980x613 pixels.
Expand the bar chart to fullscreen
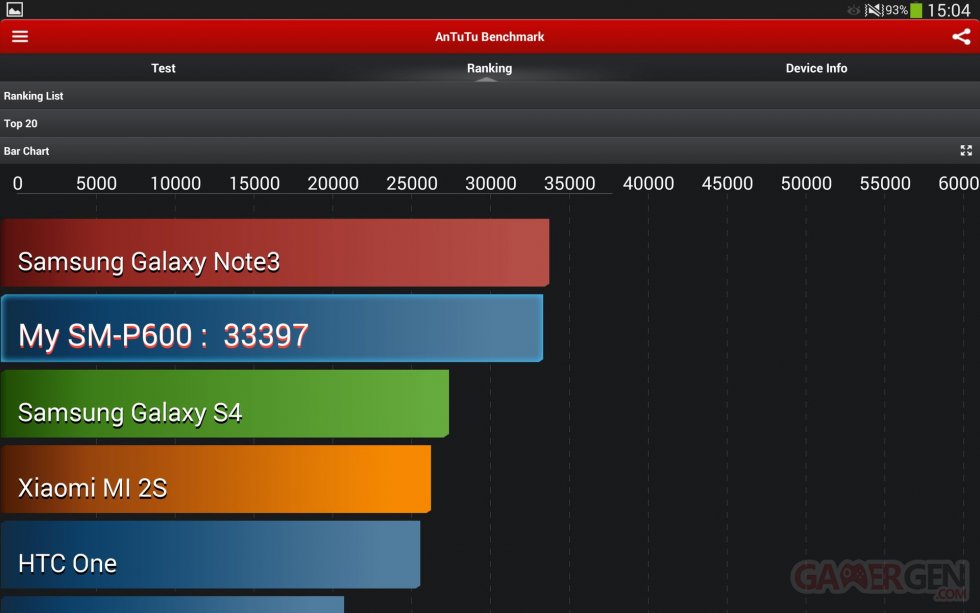965,151
